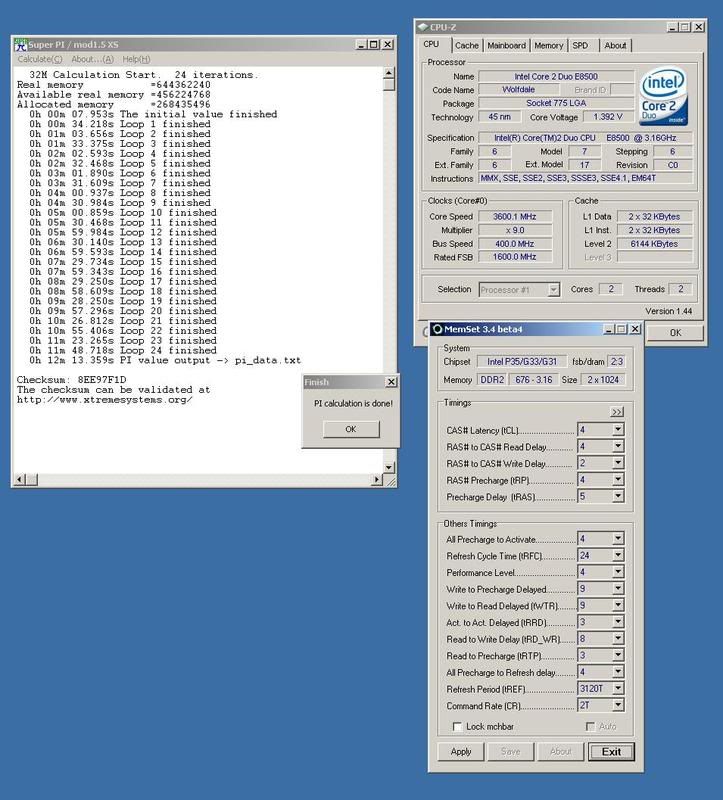
Task: Click the OK button in CPU-Z
Action: 676,333
